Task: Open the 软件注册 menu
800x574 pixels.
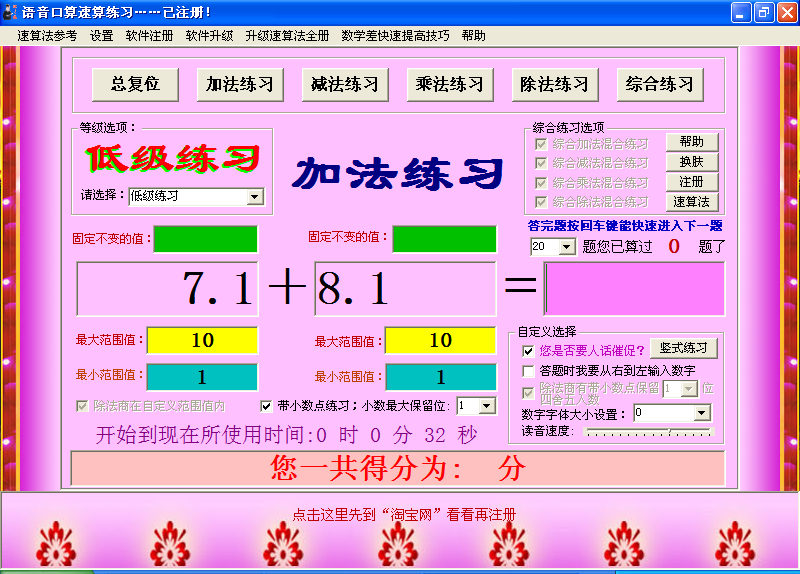Action: [x=149, y=36]
